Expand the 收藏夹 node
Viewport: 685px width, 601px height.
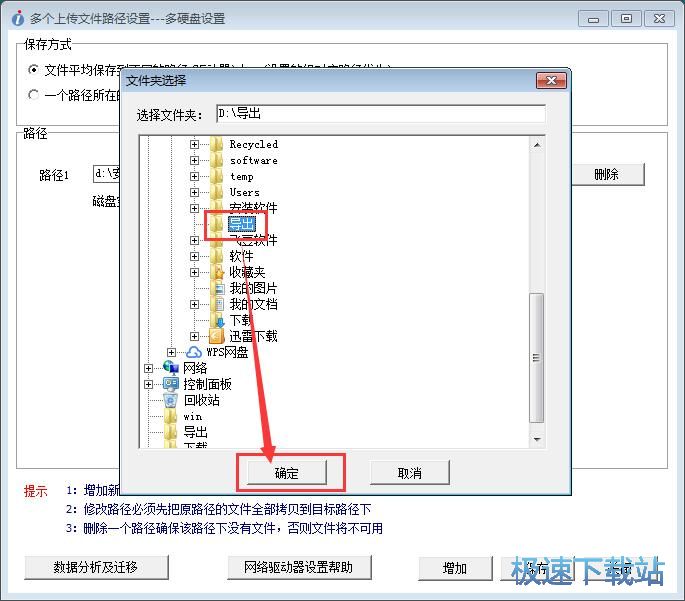click(x=194, y=273)
